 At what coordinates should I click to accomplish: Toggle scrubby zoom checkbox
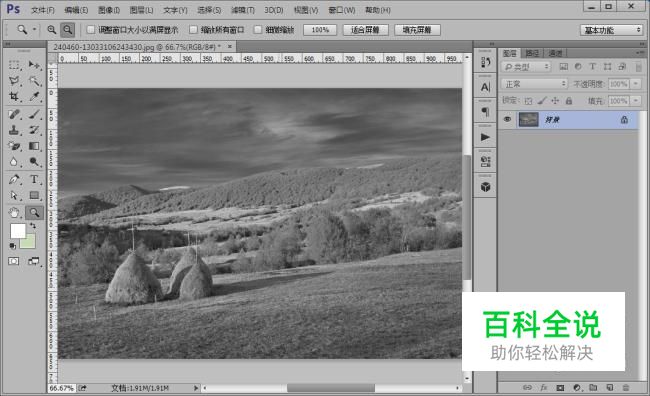tap(258, 30)
